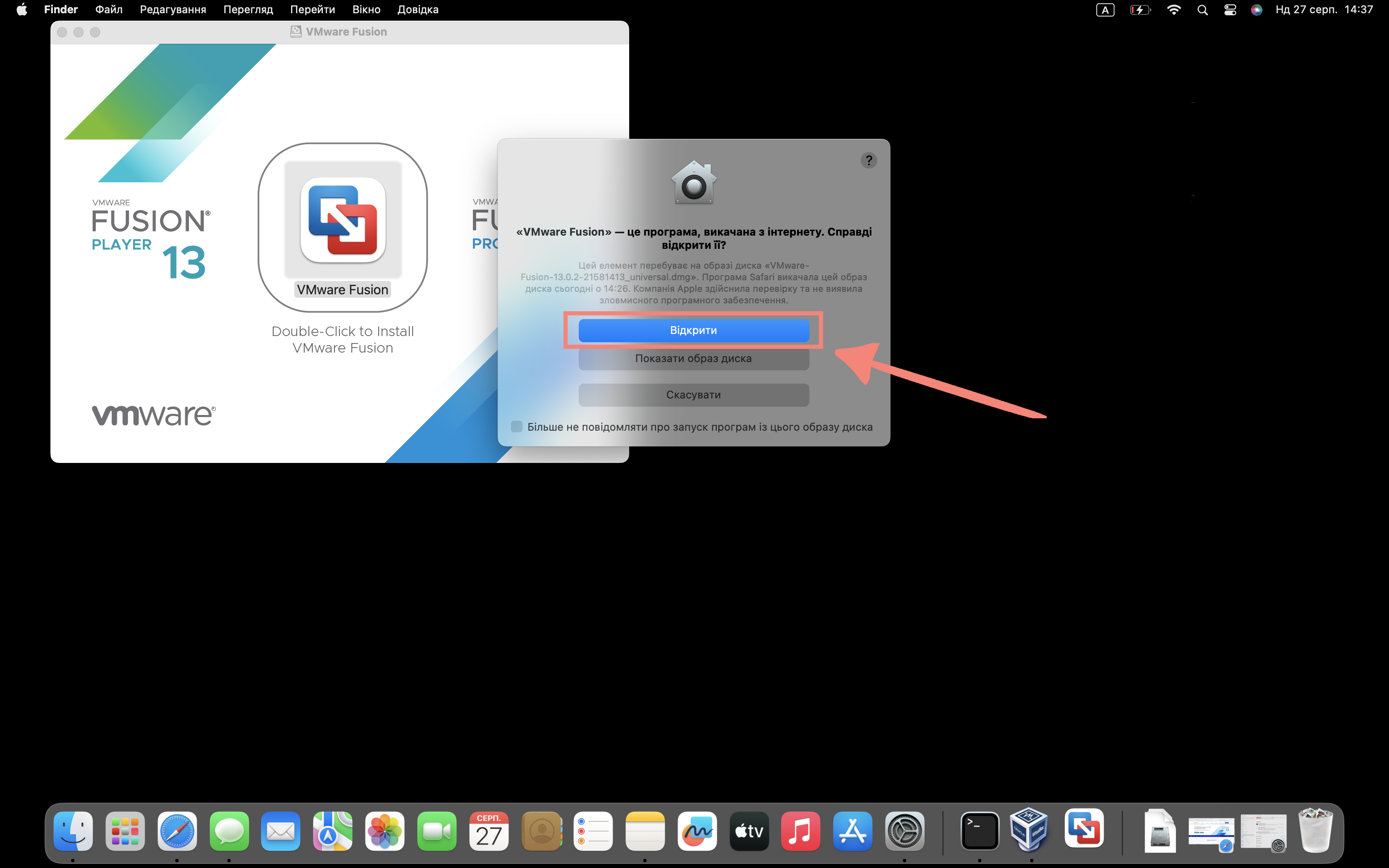Open battery status in menu bar
1389x868 pixels.
pos(1140,10)
